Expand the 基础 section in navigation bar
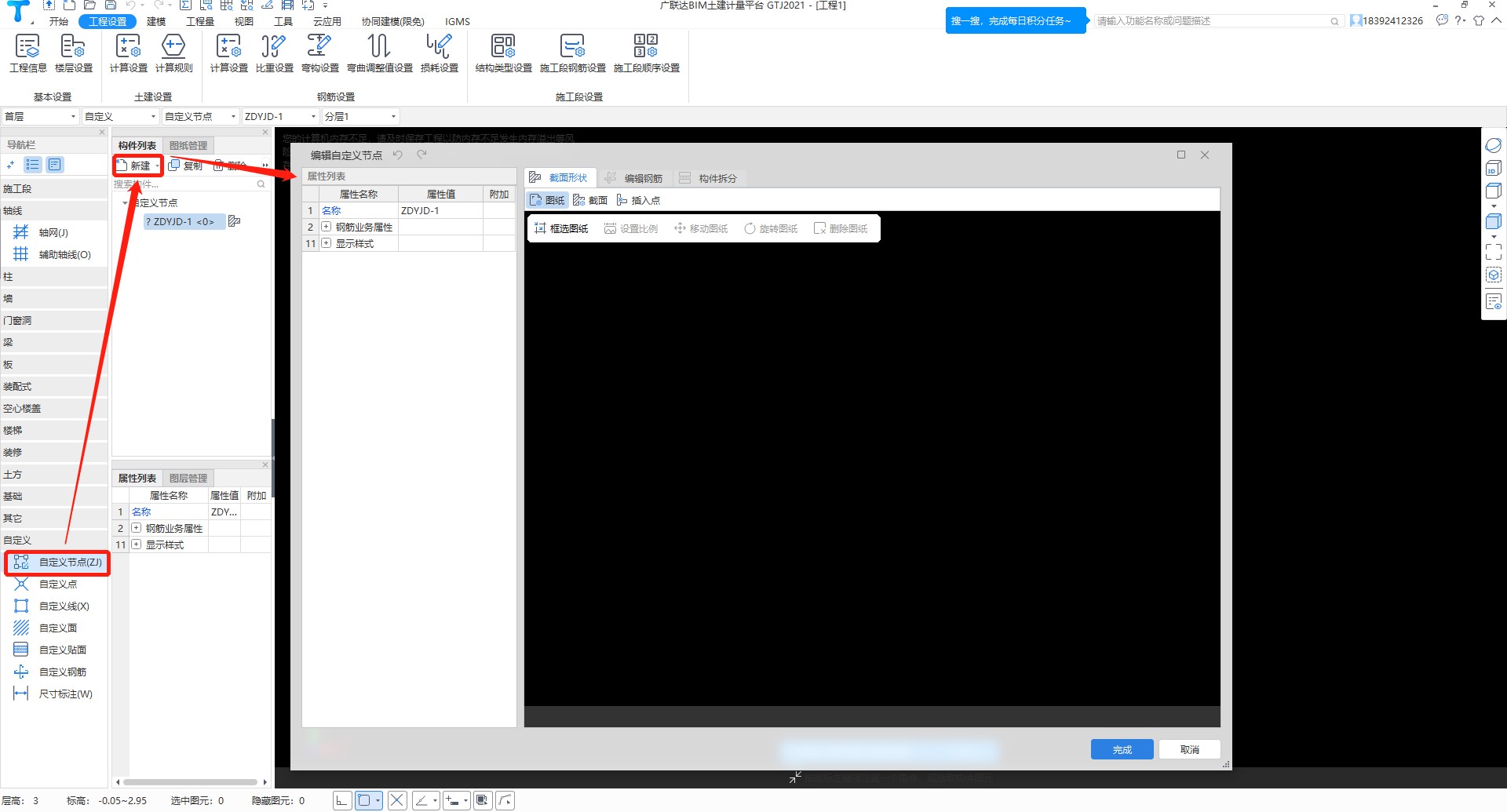This screenshot has width=1507, height=812. [54, 496]
